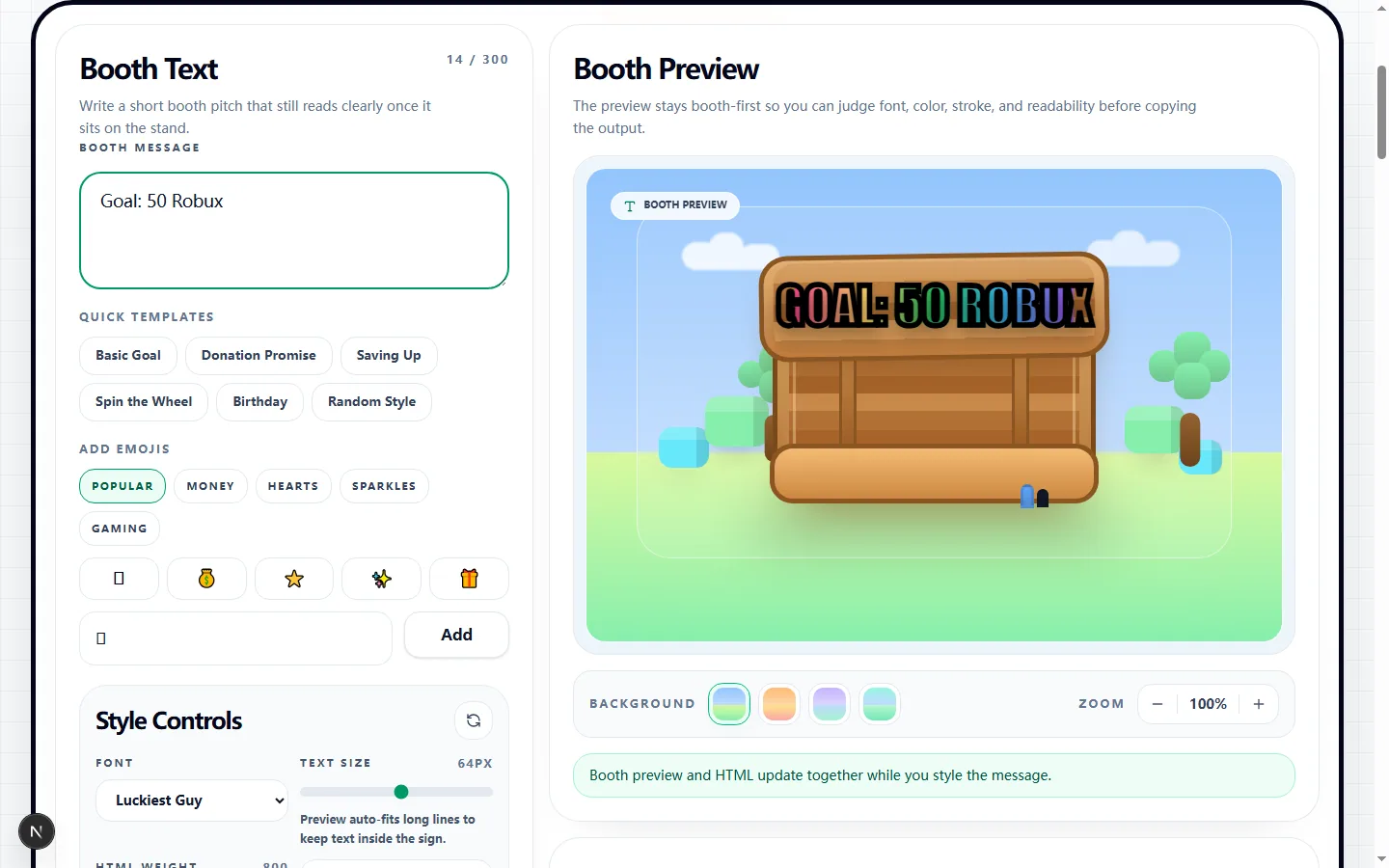Insert the star emoji
Image resolution: width=1389 pixels, height=868 pixels.
pyautogui.click(x=294, y=579)
